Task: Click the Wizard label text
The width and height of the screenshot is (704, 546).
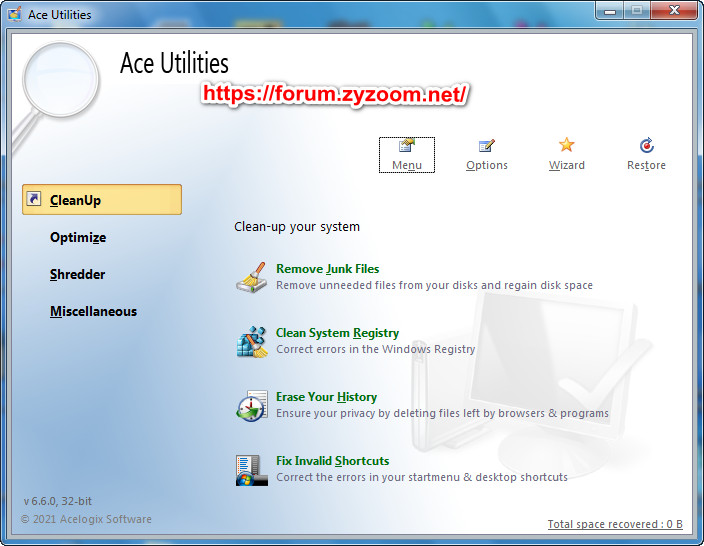Action: point(567,165)
